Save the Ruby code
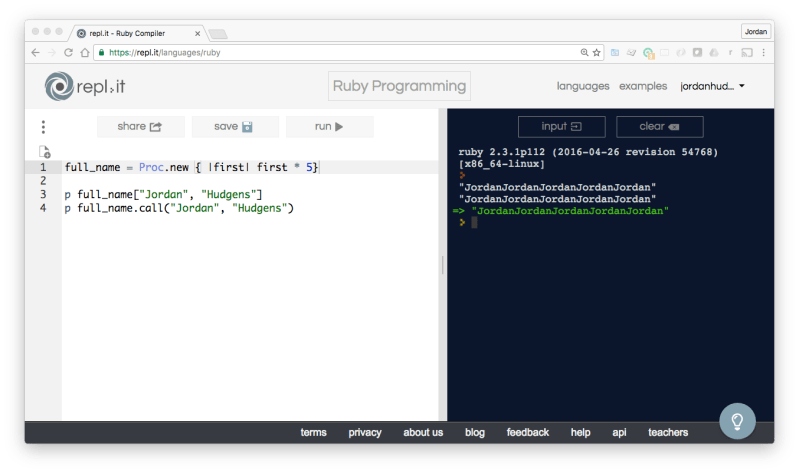Viewport: 799px width, 473px height. [x=235, y=126]
